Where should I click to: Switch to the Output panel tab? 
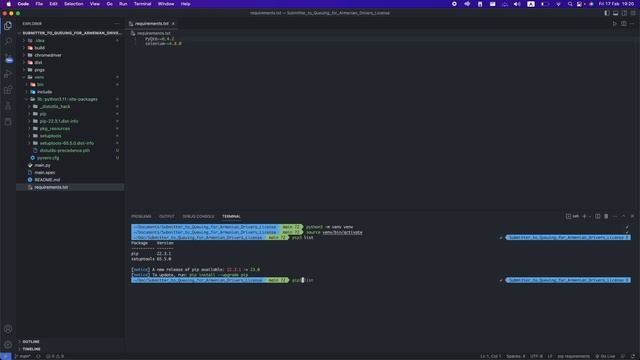coord(167,216)
